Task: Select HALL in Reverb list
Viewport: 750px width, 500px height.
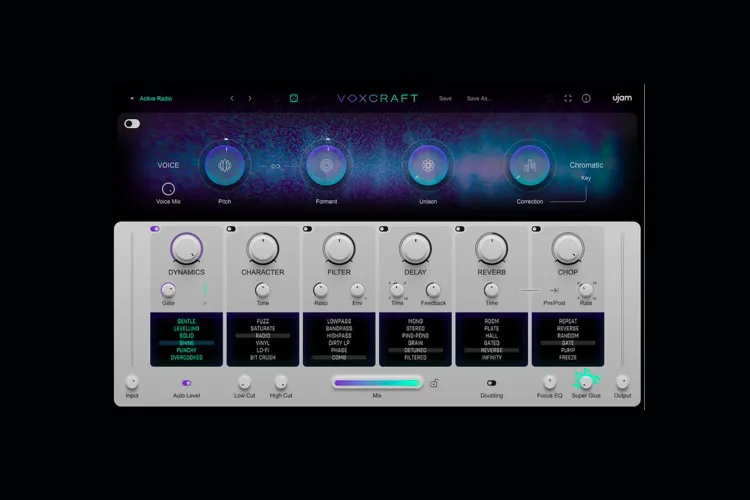Action: (492, 336)
